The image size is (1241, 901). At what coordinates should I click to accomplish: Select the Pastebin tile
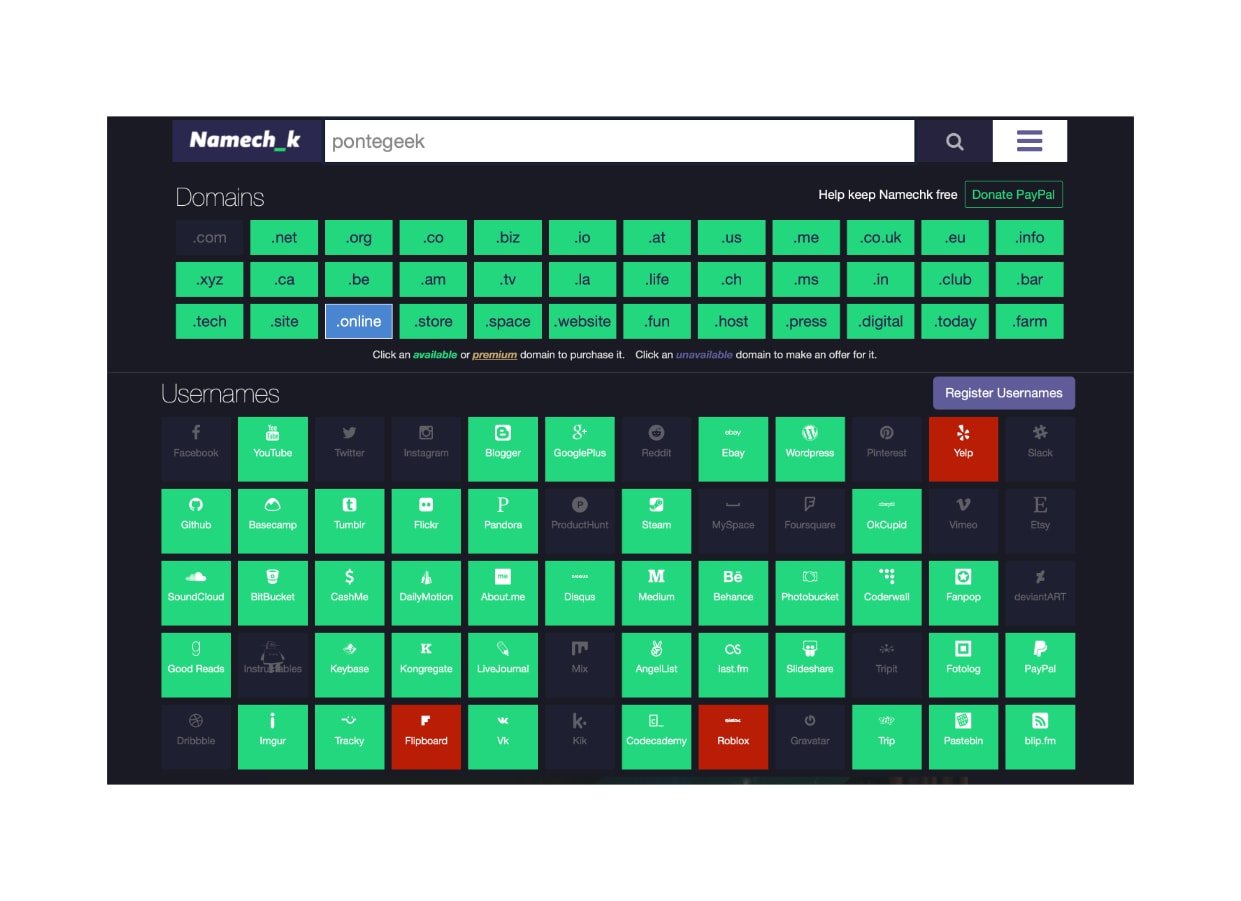point(964,738)
